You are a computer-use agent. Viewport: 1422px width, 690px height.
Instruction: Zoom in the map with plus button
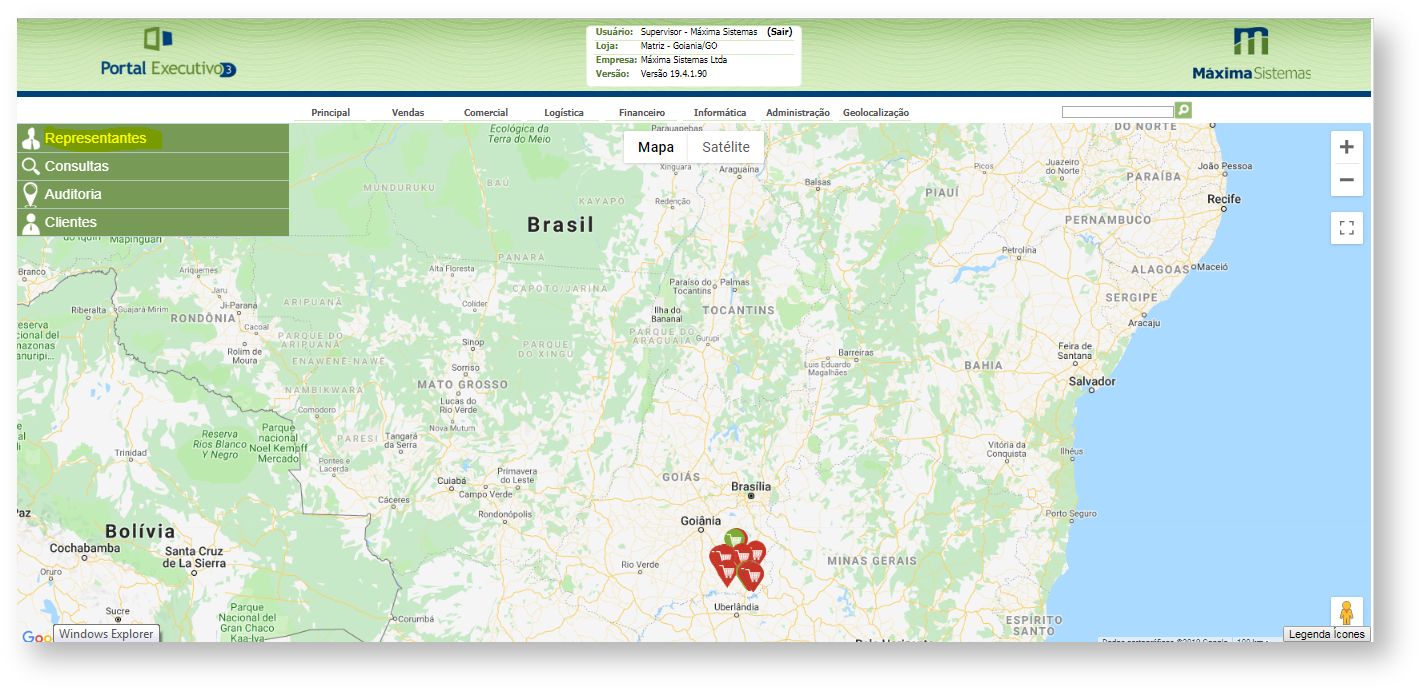[1347, 148]
